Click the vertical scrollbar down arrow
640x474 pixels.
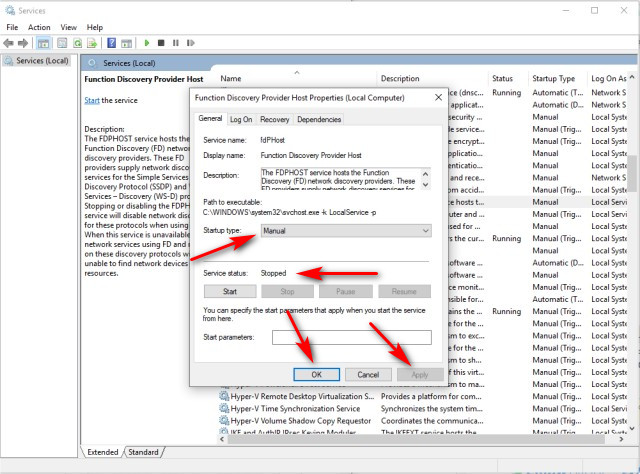pos(633,428)
